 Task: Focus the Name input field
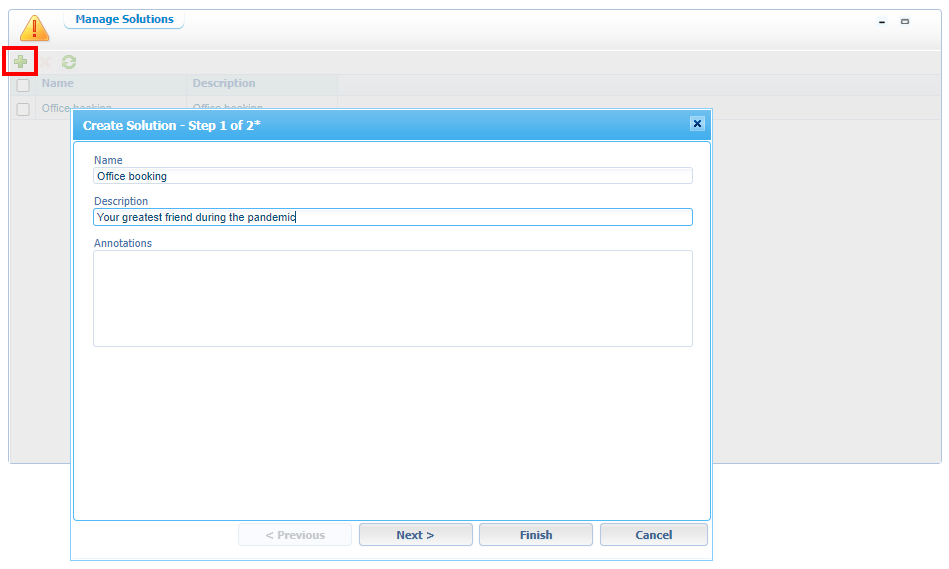coord(393,176)
